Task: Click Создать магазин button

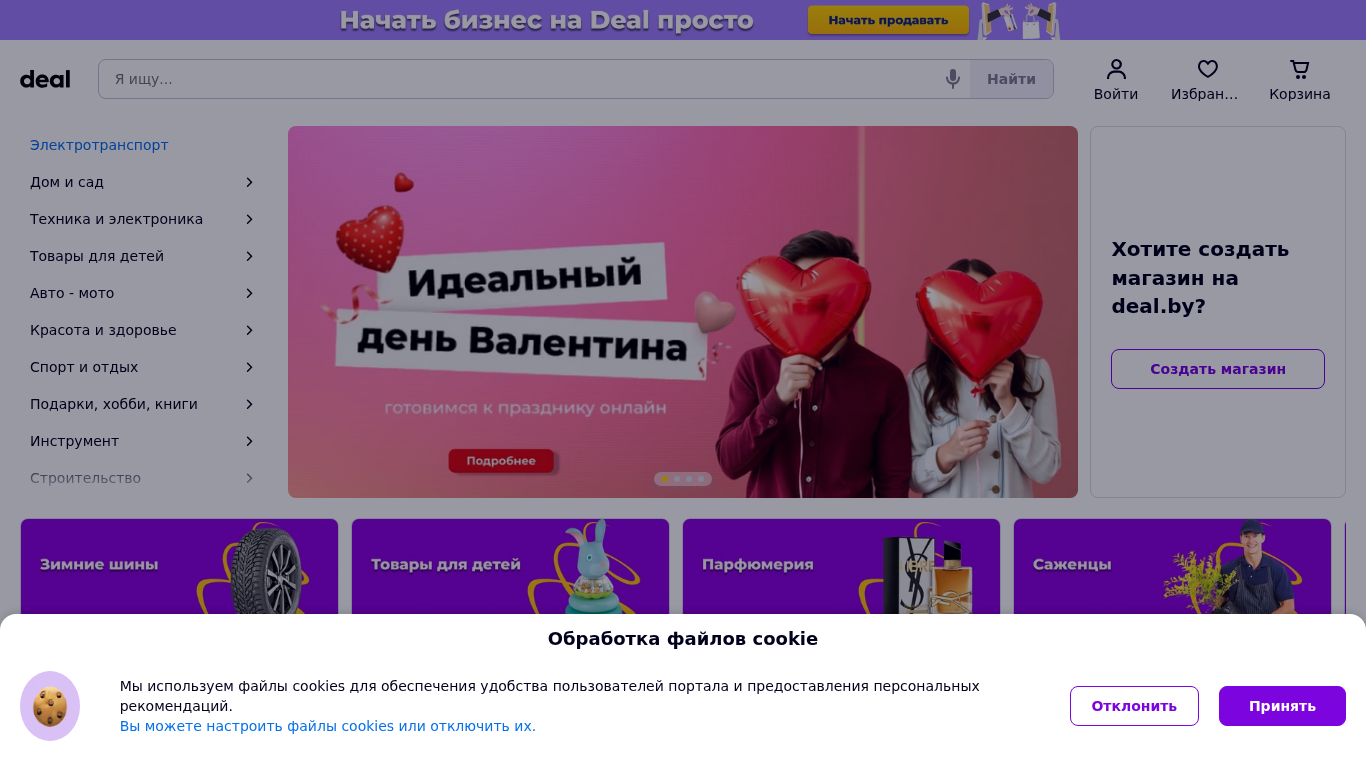Action: coord(1218,369)
